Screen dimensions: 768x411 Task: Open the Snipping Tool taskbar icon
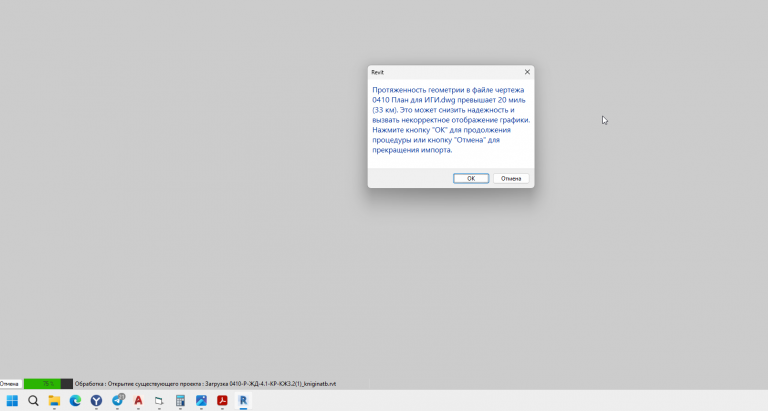[159, 401]
